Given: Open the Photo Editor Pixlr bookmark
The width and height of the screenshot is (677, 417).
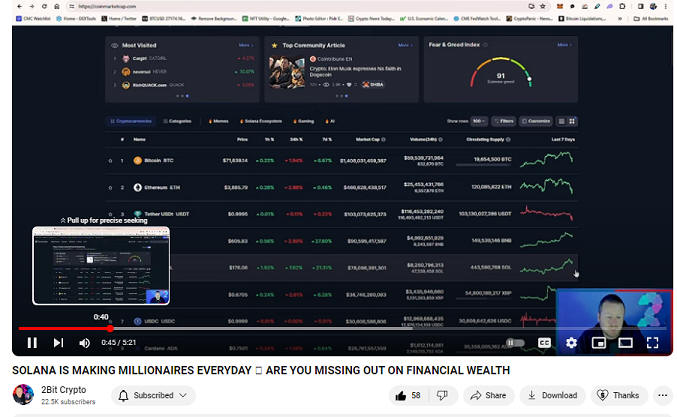Looking at the screenshot, I should tap(319, 19).
